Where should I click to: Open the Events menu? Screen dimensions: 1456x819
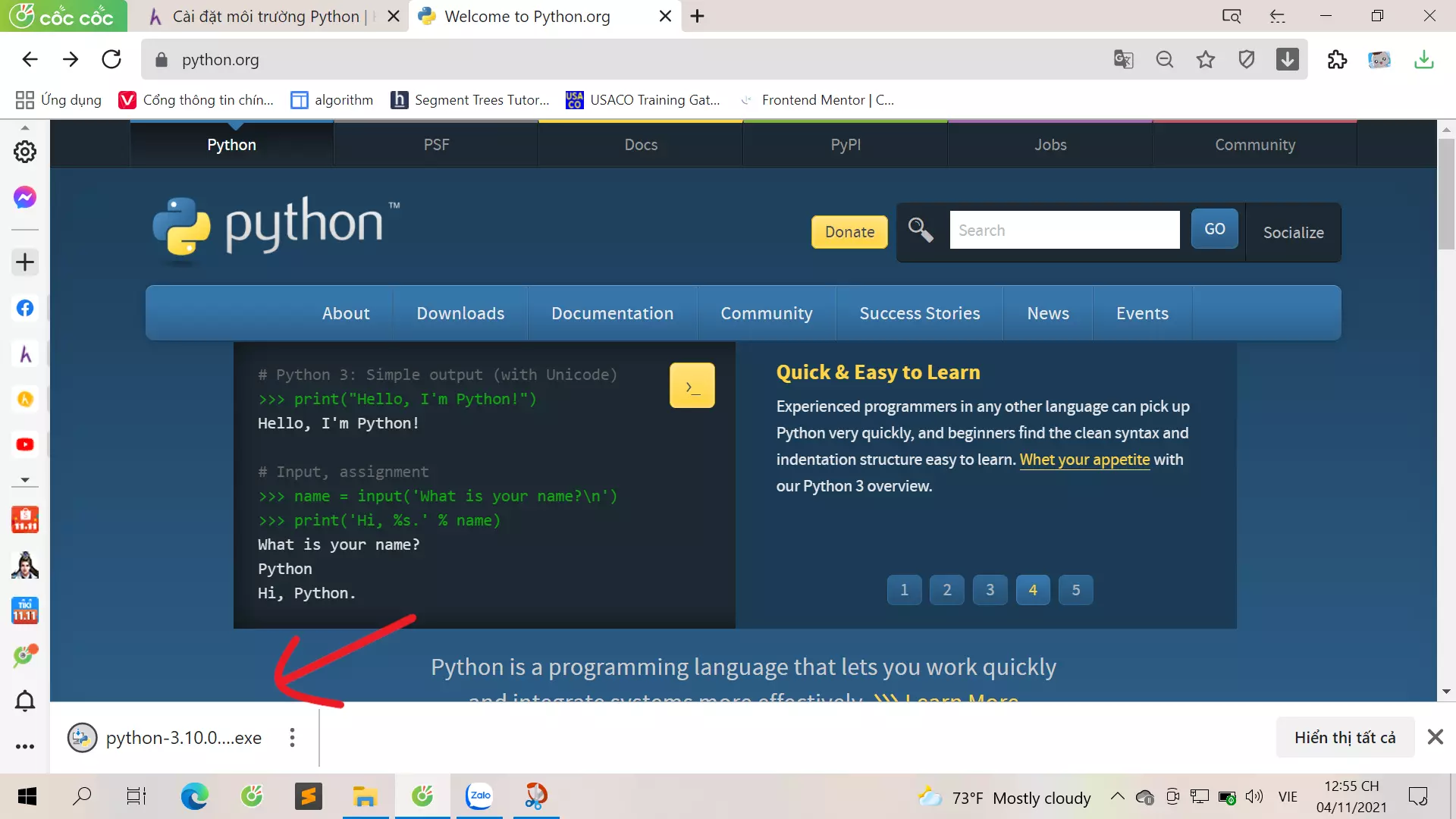pyautogui.click(x=1142, y=313)
